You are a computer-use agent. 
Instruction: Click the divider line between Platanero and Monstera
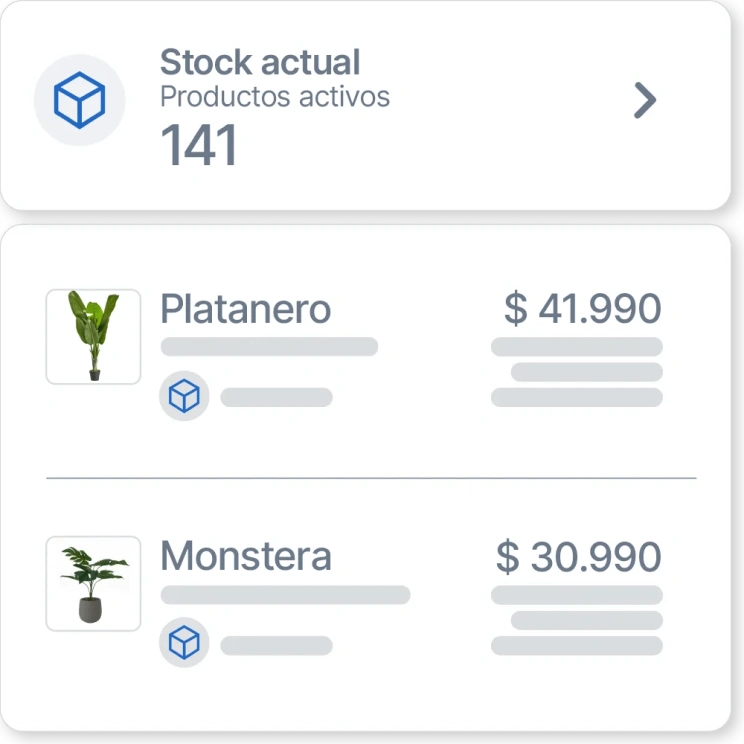pyautogui.click(x=371, y=478)
